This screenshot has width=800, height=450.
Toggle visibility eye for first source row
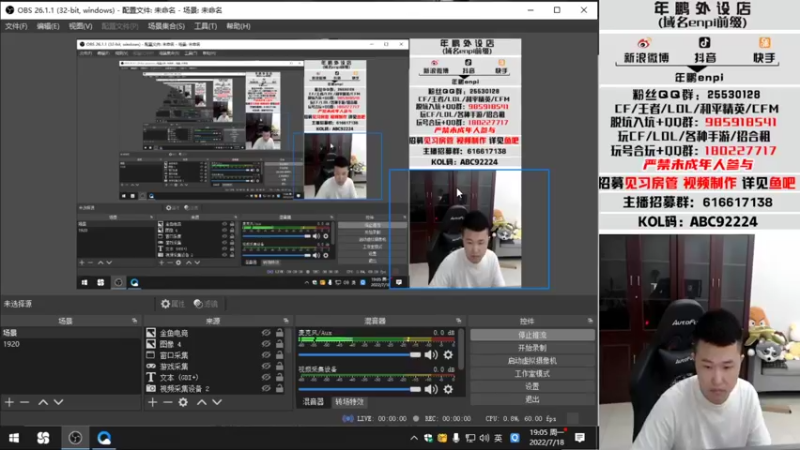click(266, 333)
